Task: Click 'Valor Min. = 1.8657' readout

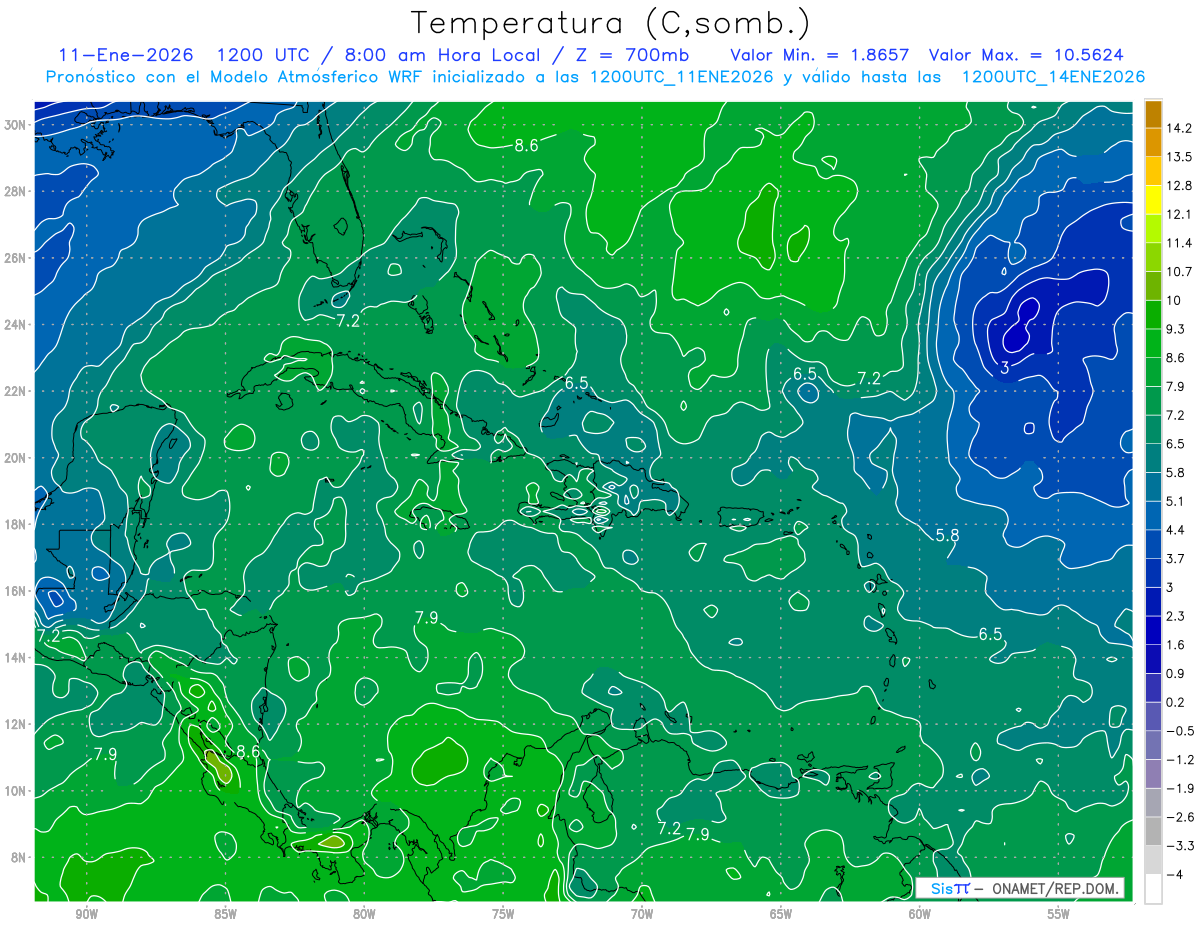Action: 821,55
